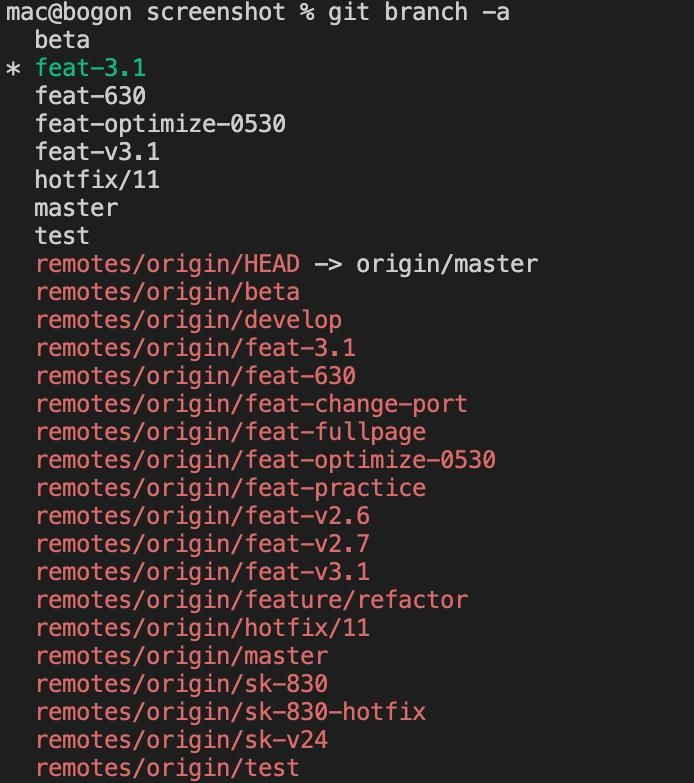Image resolution: width=694 pixels, height=783 pixels.
Task: Click the origin/master pointer after the arrow
Action: [447, 264]
